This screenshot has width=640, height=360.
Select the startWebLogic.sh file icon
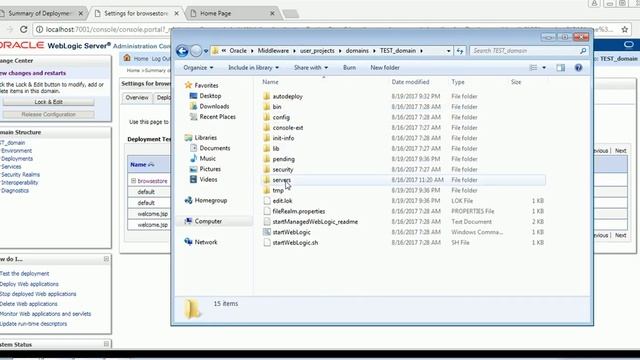267,242
